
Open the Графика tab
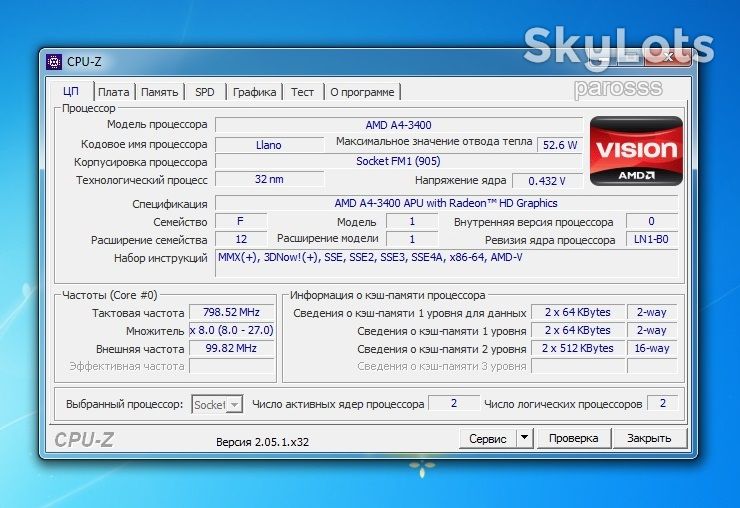[254, 92]
